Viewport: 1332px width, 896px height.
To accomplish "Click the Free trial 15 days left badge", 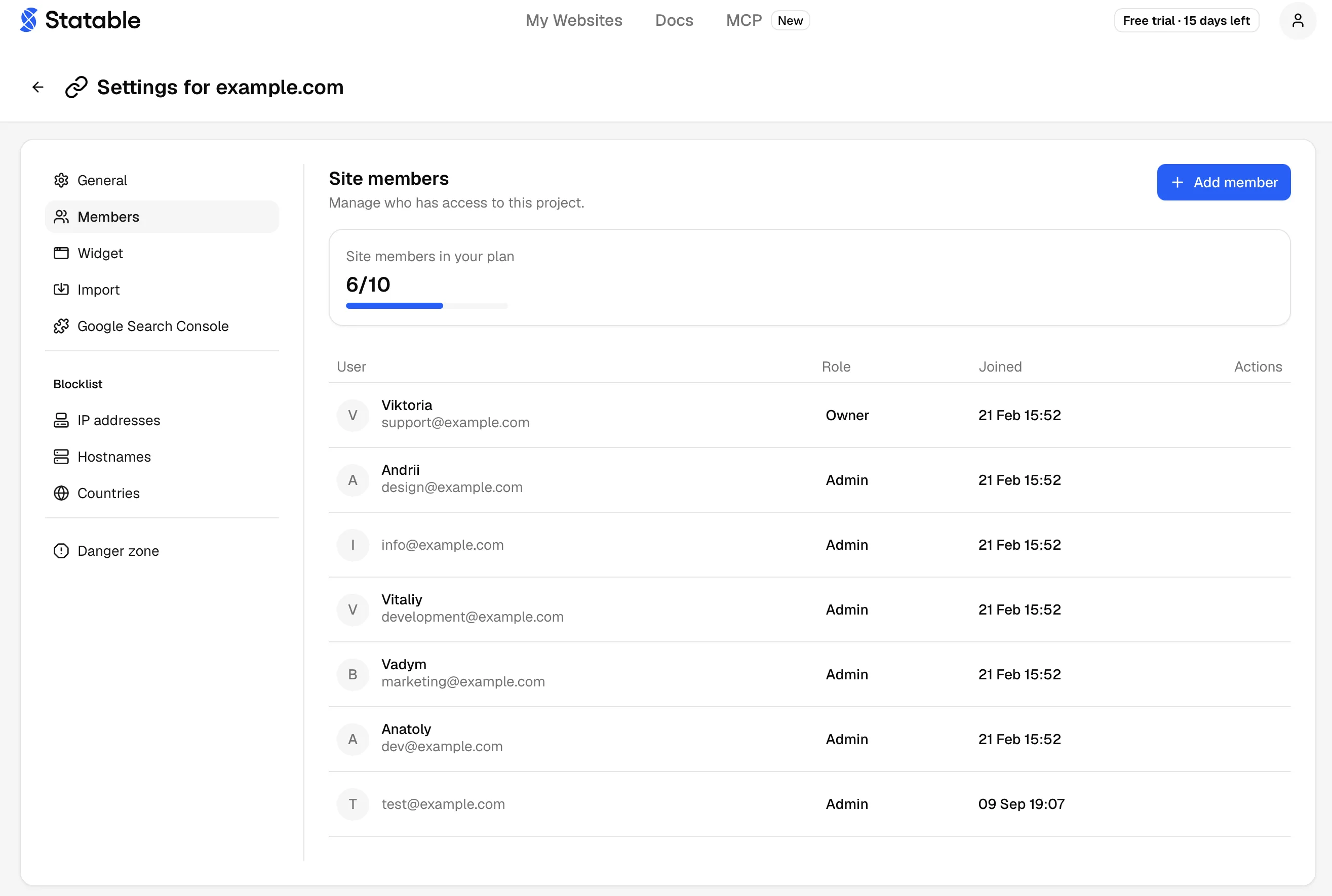I will click(x=1186, y=21).
